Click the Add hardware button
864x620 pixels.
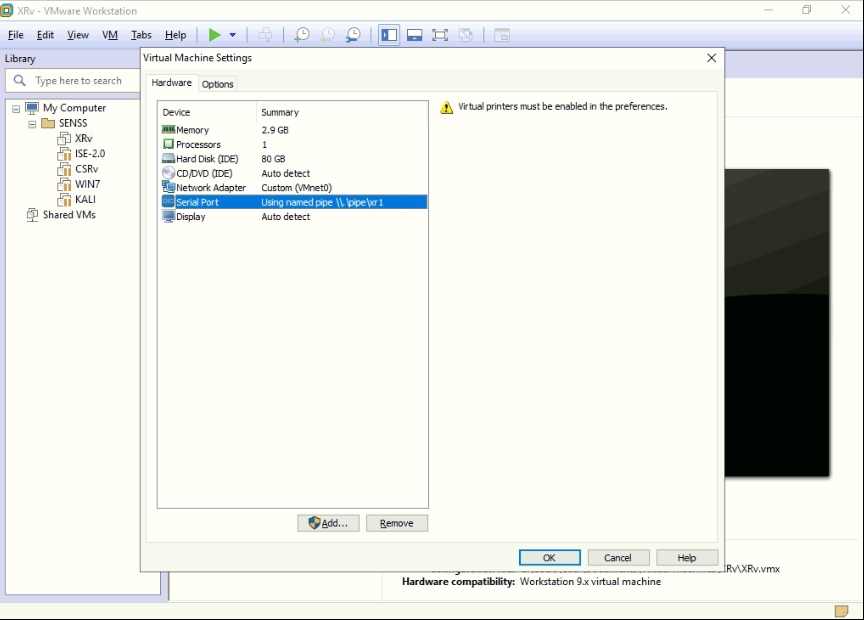coord(328,523)
